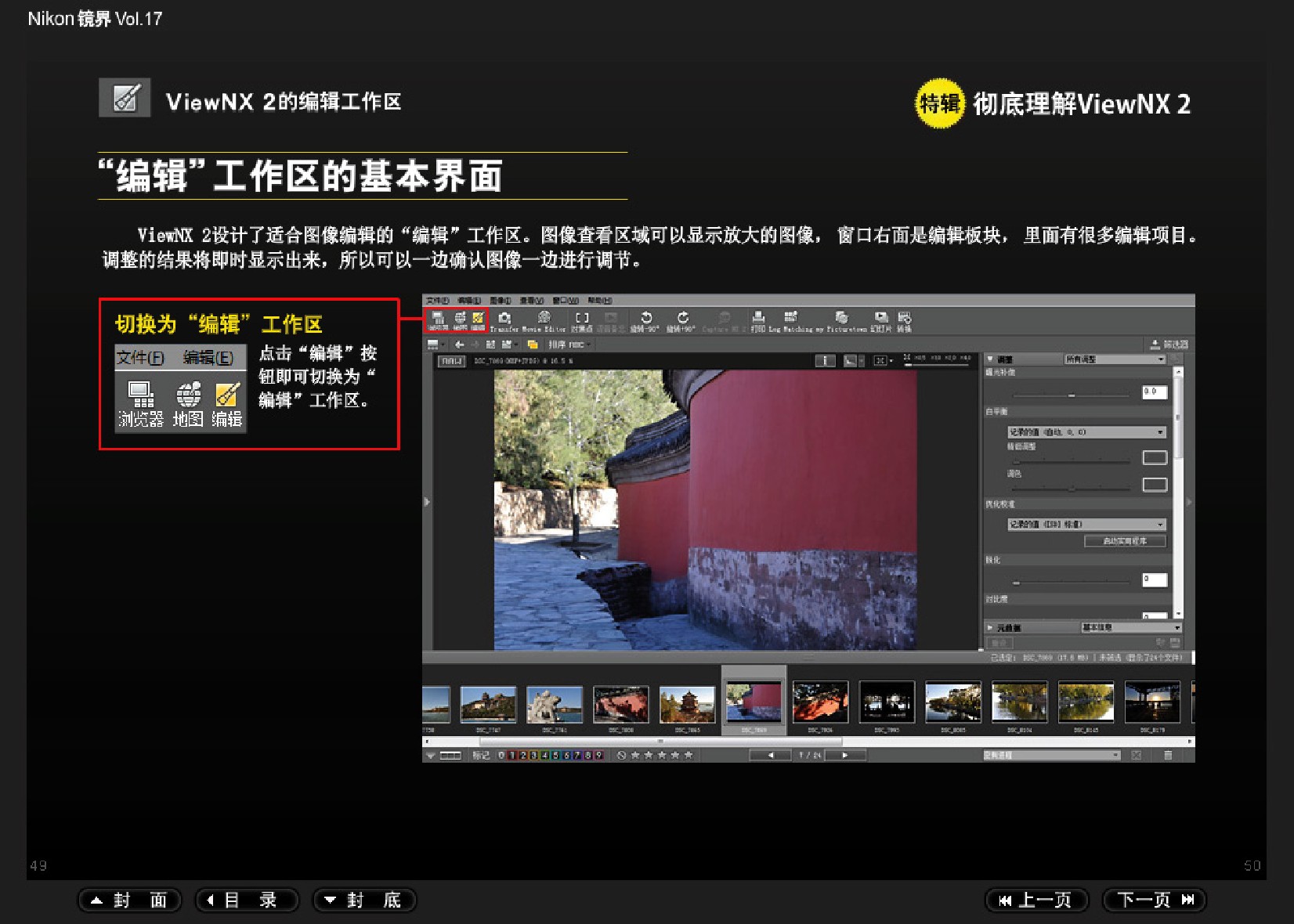Set rating to no-rating circle icon
The height and width of the screenshot is (924, 1294).
[x=621, y=756]
